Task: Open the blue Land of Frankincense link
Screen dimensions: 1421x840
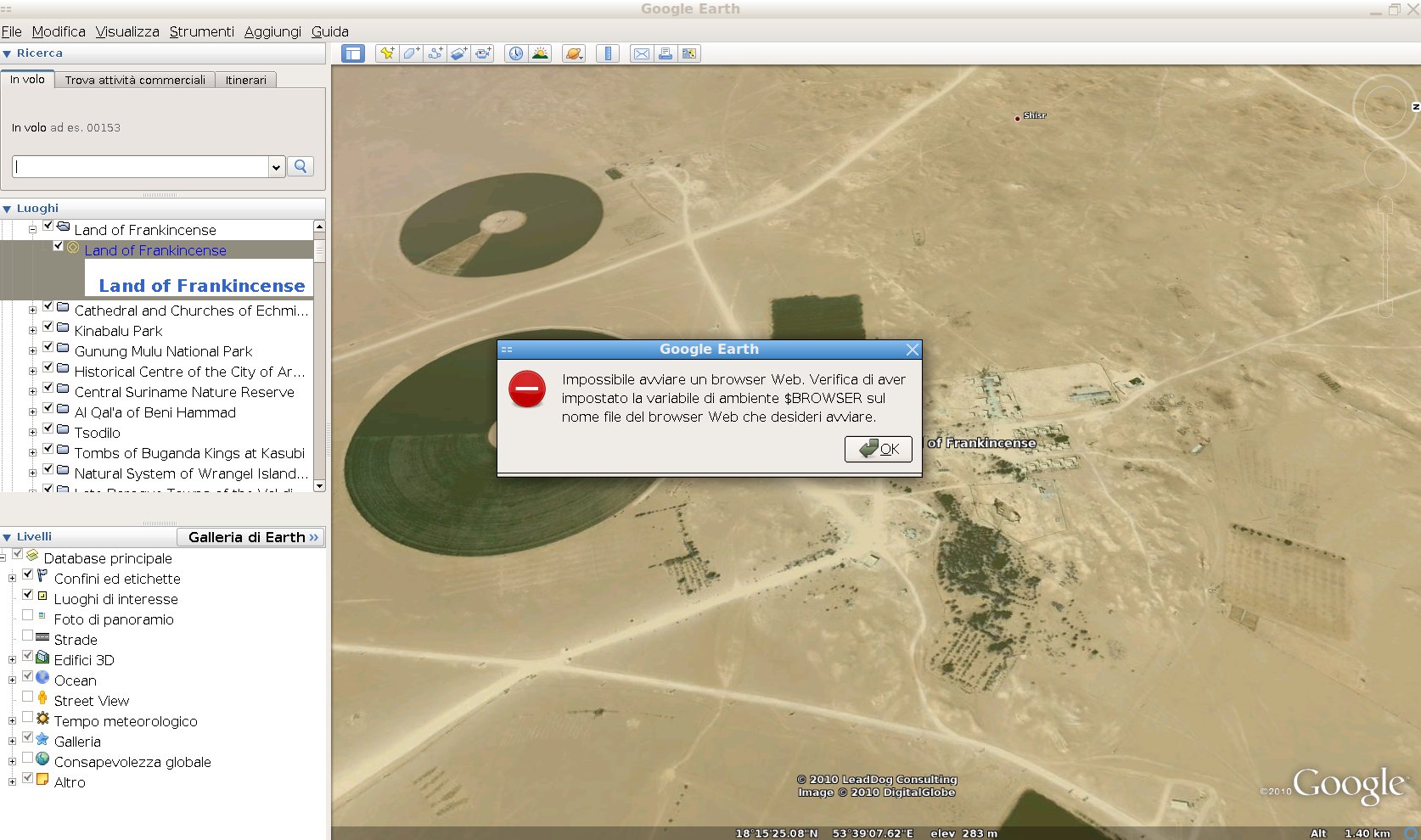Action: 155,250
